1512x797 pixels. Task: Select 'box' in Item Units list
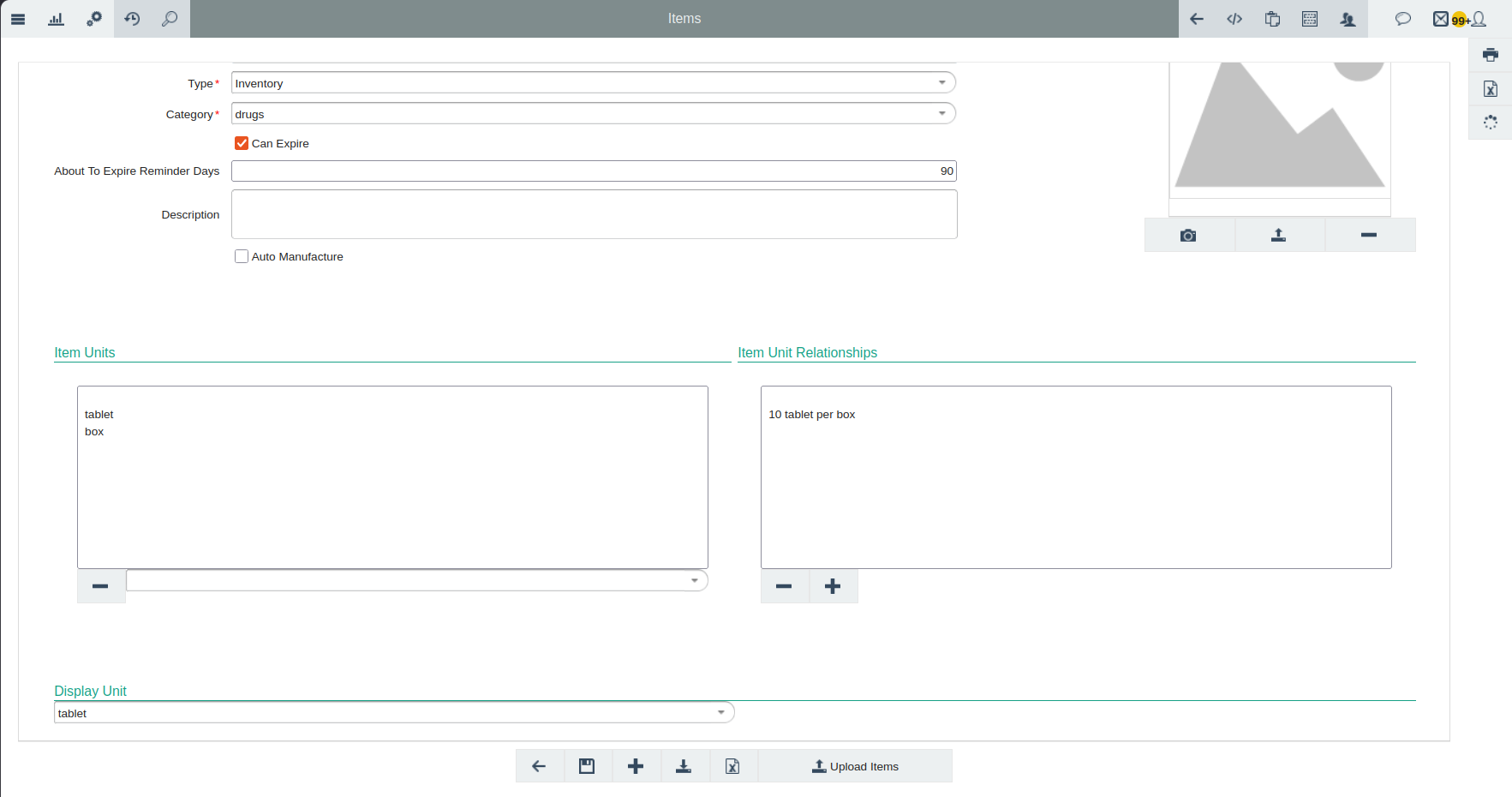coord(94,431)
